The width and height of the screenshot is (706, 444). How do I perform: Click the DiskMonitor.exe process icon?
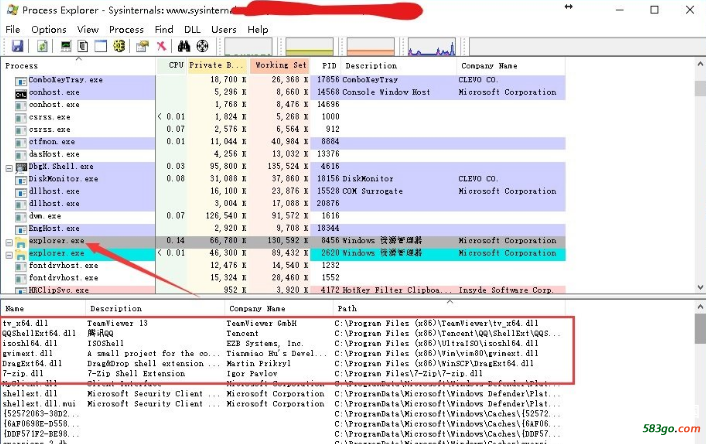[21, 180]
